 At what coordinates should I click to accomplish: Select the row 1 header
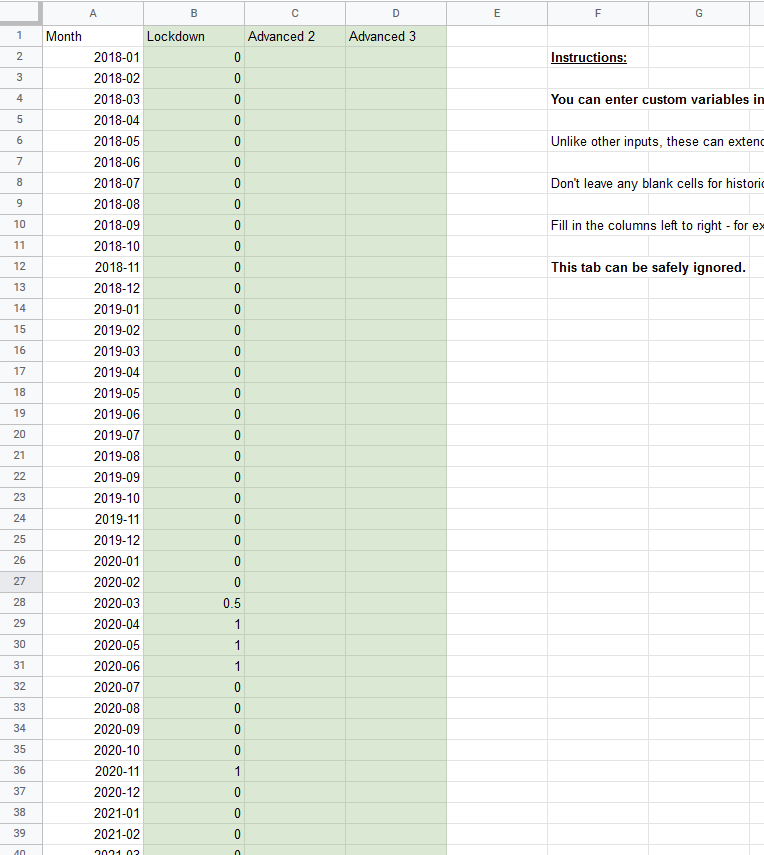coord(20,36)
